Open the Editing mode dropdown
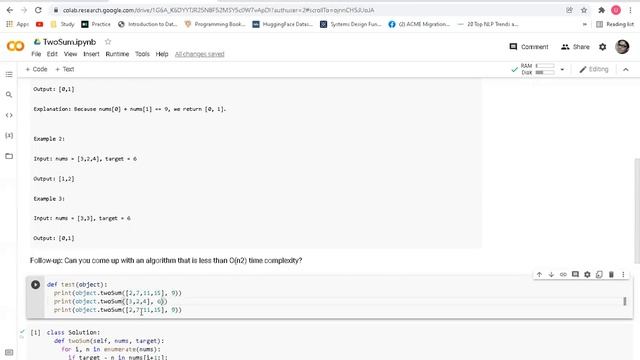The image size is (640, 360). tap(594, 69)
